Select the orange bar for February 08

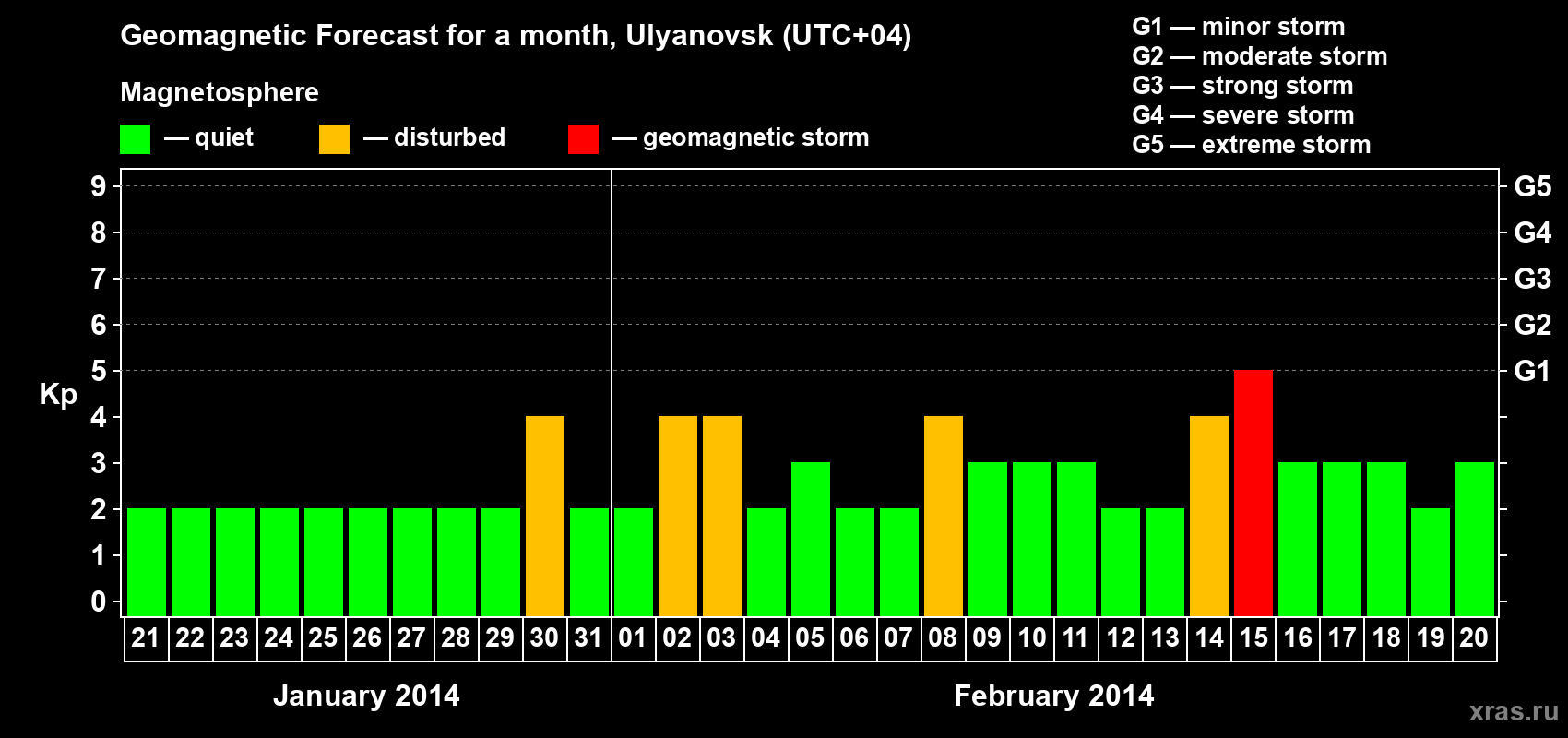(x=944, y=517)
